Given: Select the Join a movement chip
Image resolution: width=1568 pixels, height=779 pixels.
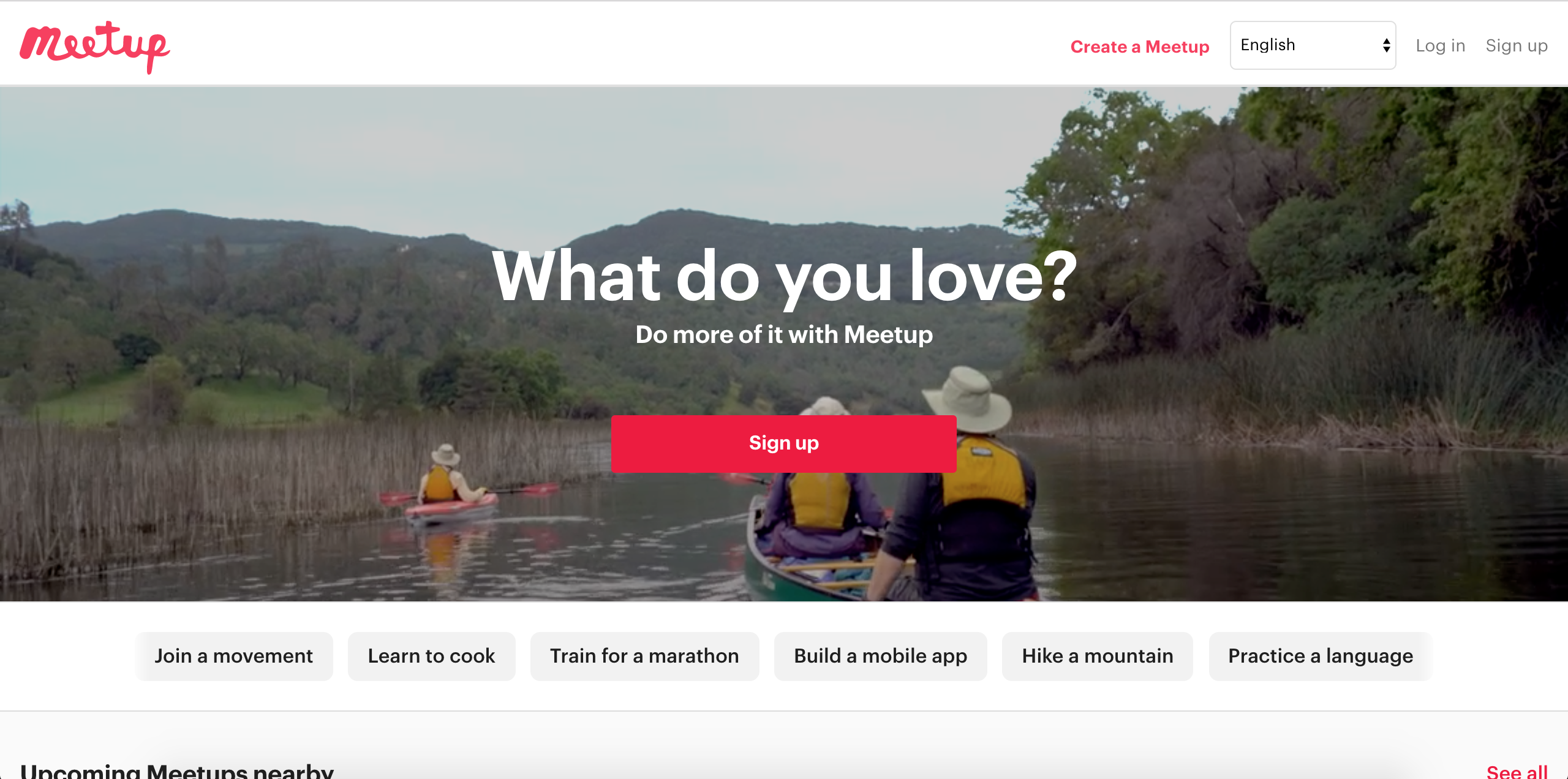Looking at the screenshot, I should 234,656.
